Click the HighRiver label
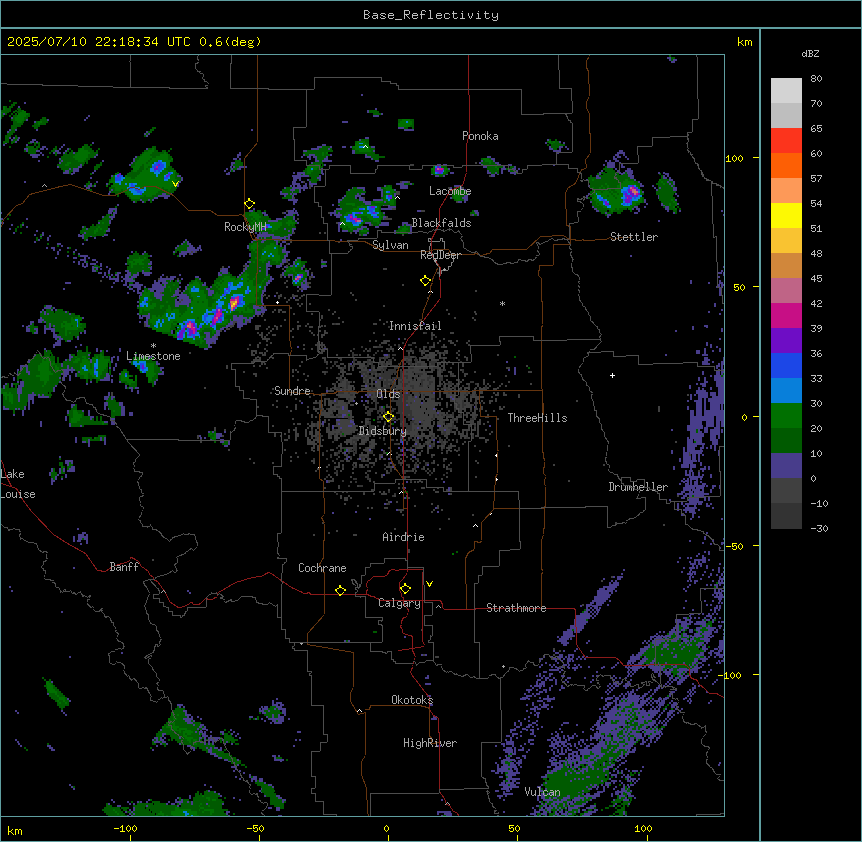 tap(430, 743)
